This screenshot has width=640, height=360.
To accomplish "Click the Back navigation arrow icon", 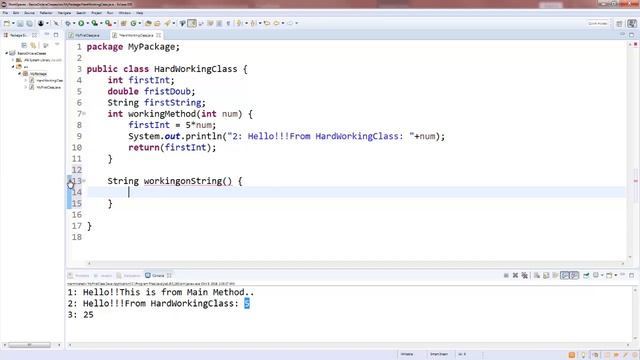I will pos(276,24).
